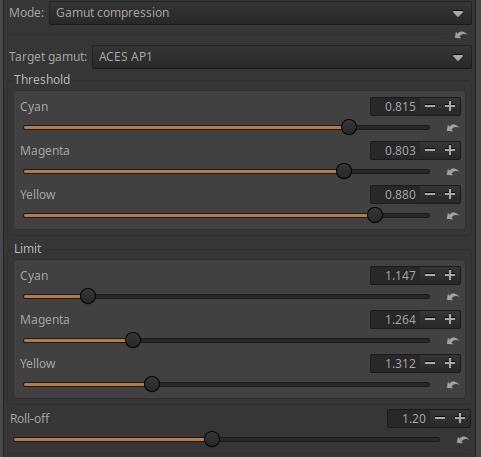This screenshot has height=457, width=481.
Task: Increase the Limit Magenta value with plus
Action: (450, 319)
